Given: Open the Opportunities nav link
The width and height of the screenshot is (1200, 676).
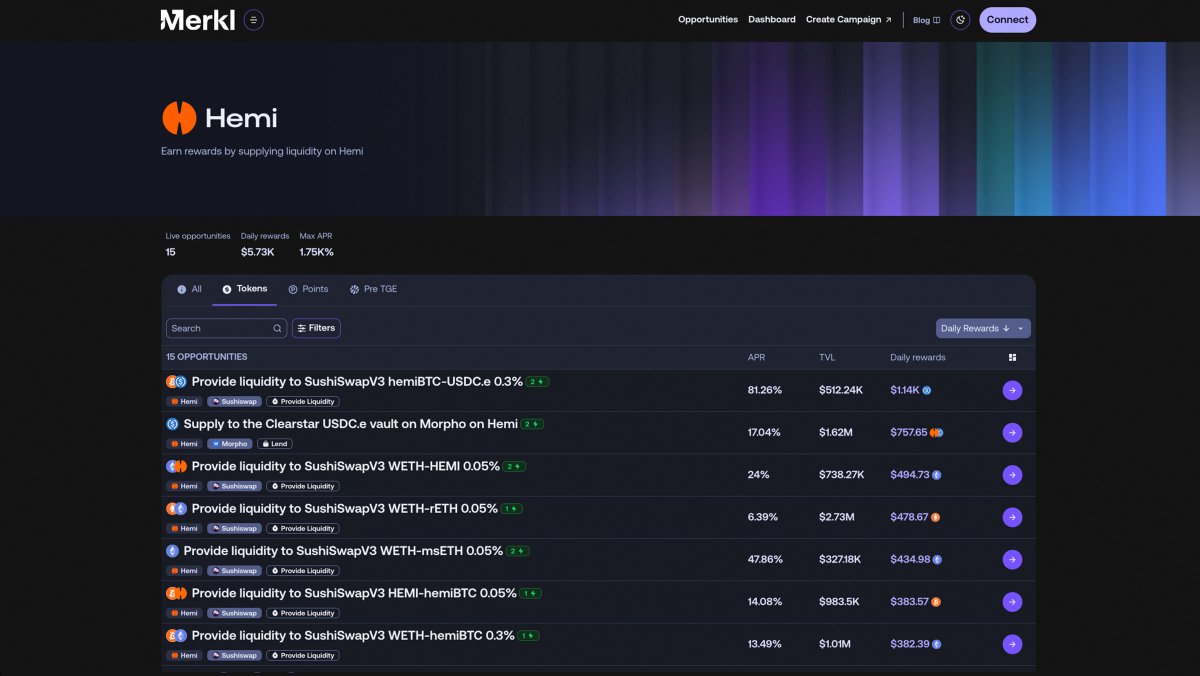Looking at the screenshot, I should (x=708, y=20).
